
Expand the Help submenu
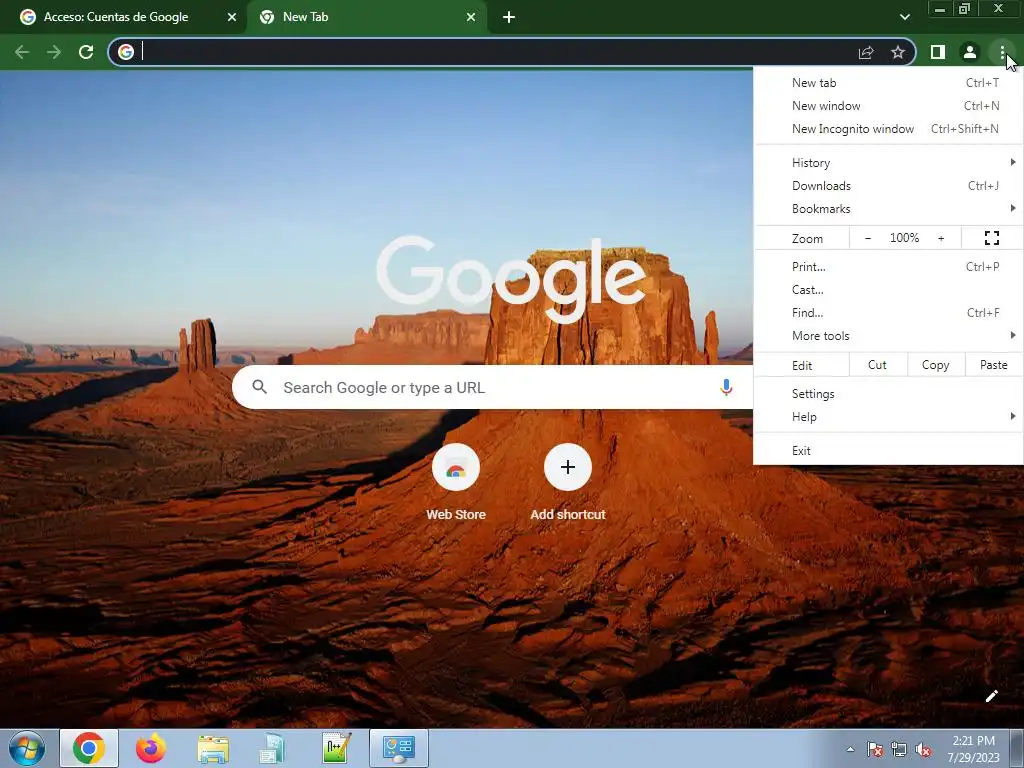click(888, 417)
